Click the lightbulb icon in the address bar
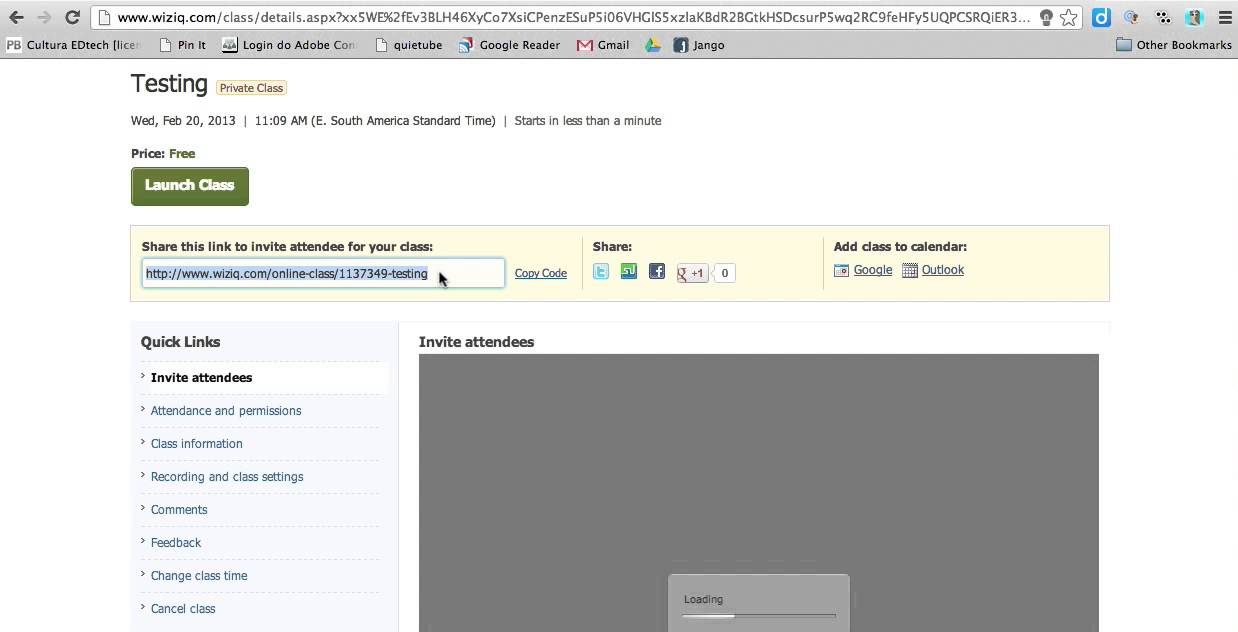This screenshot has width=1238, height=632. click(x=1046, y=17)
